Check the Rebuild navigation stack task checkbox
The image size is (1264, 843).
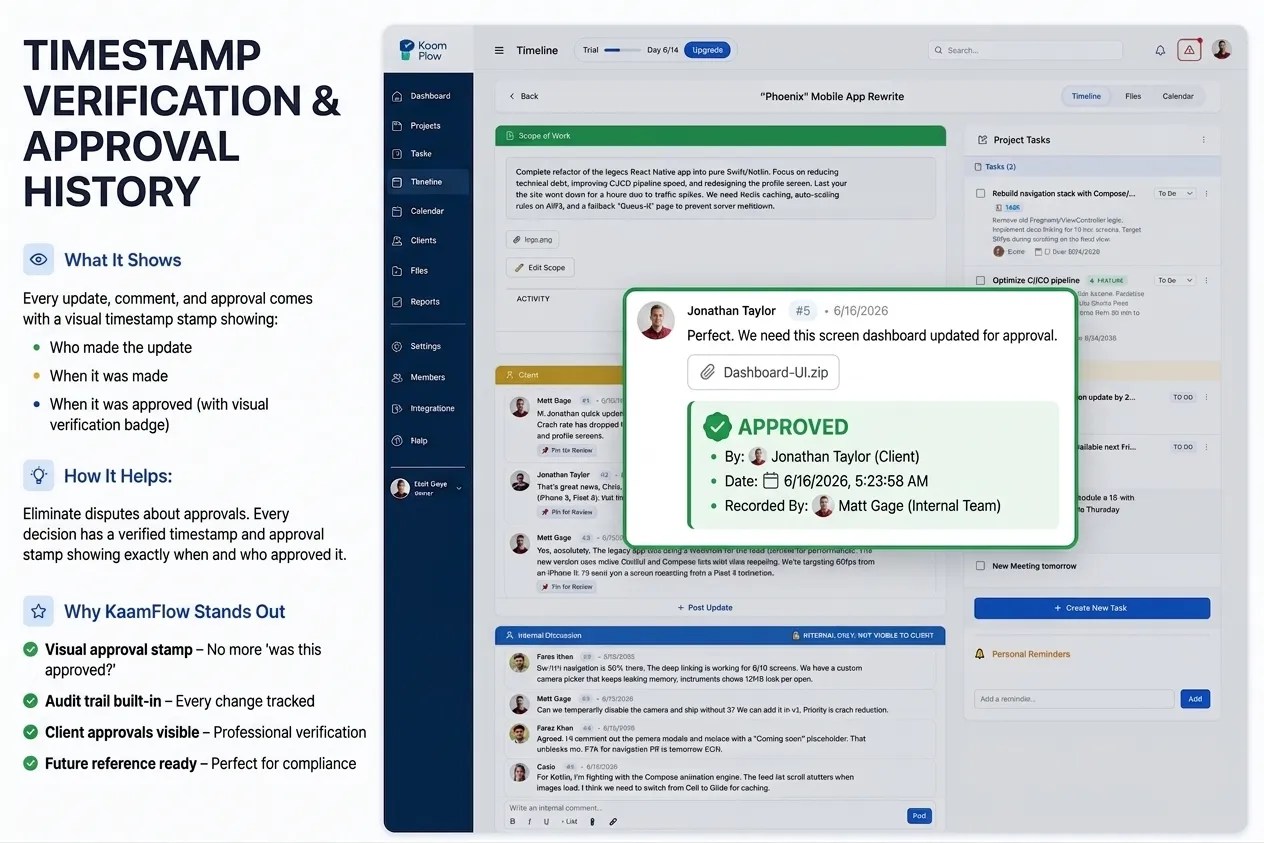coord(981,194)
